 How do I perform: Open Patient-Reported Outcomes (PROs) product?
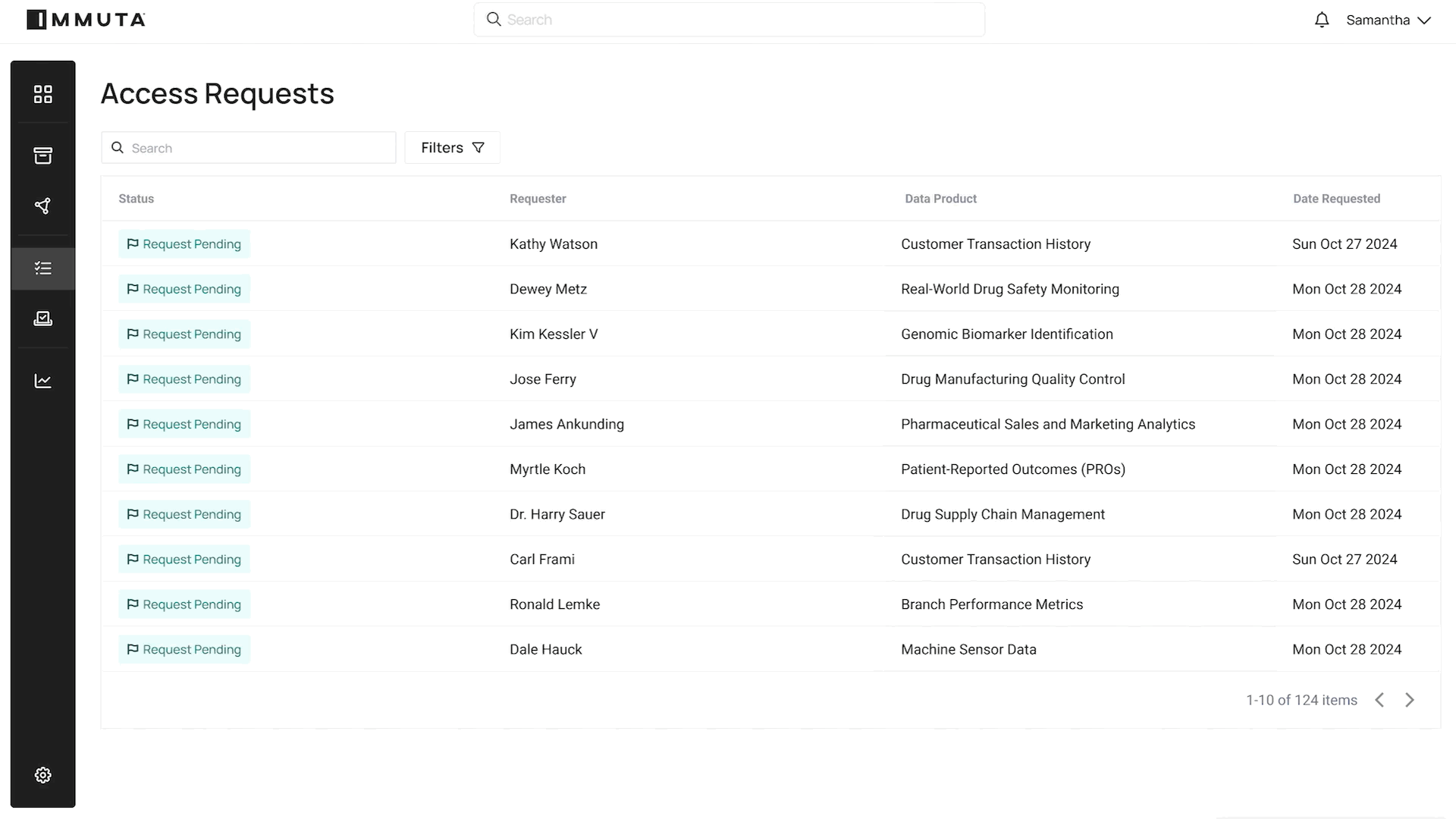(1013, 469)
